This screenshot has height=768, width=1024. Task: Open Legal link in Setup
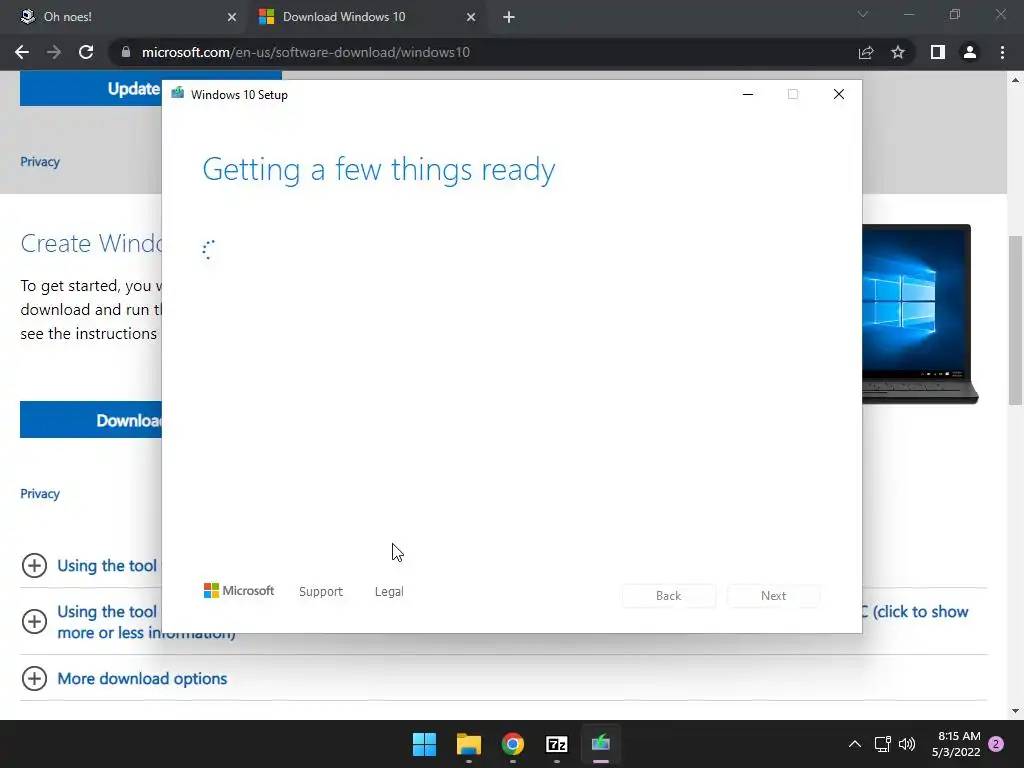point(389,592)
